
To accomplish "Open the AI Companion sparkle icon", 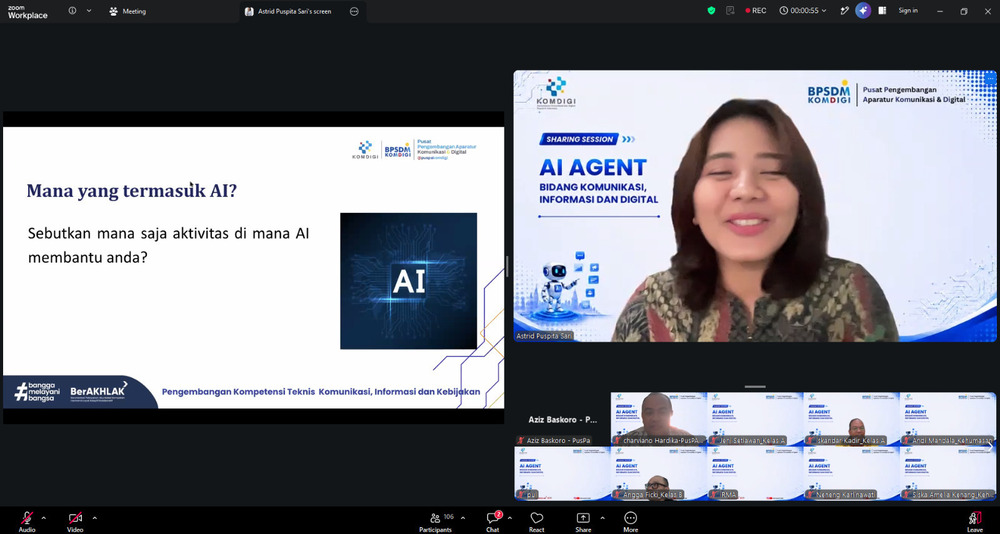I will tap(864, 11).
